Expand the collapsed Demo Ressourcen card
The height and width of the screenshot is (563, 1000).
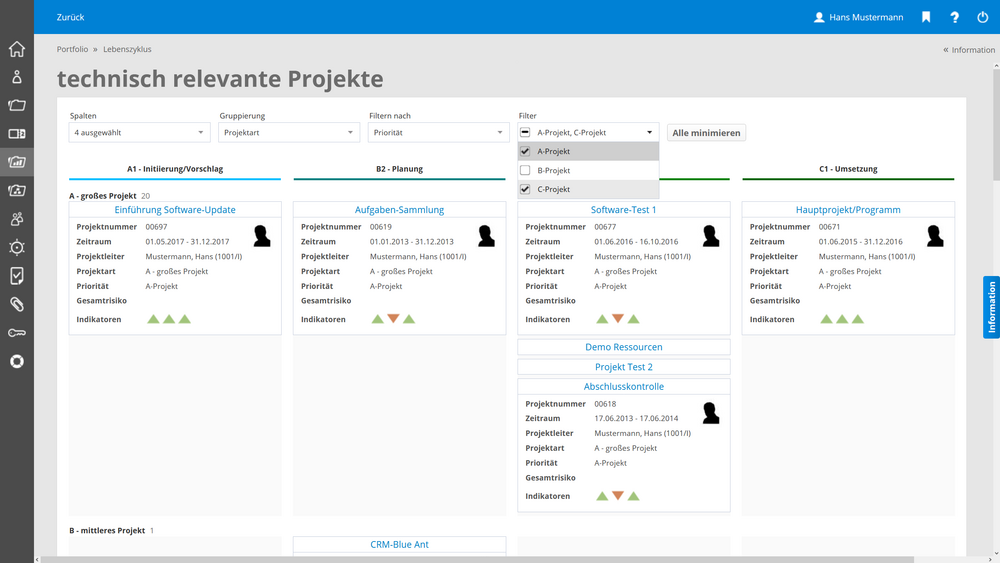point(623,347)
